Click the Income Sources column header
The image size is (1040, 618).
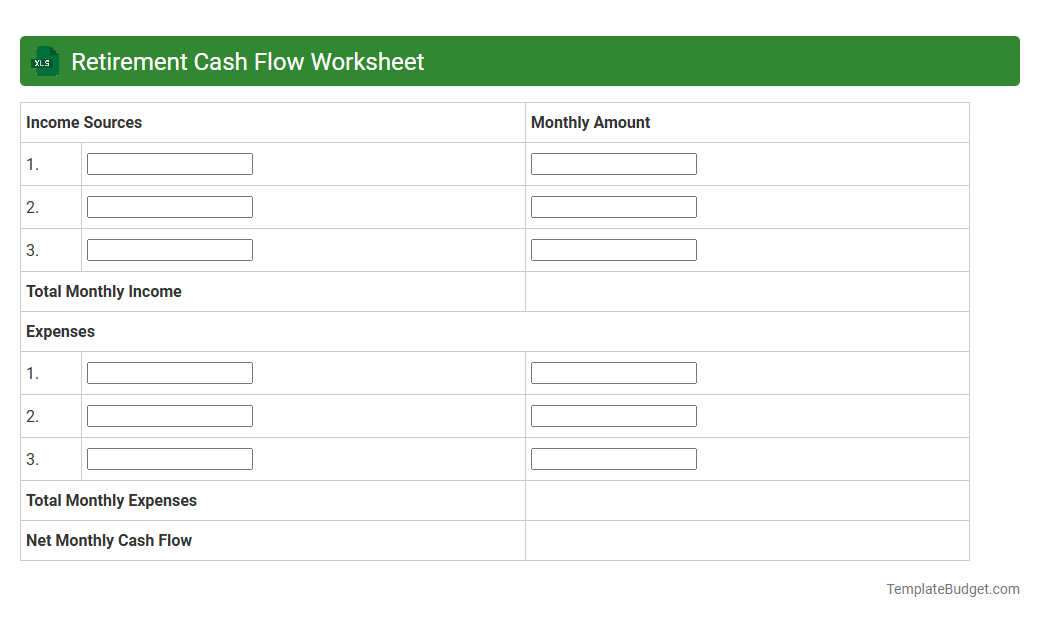tap(84, 122)
